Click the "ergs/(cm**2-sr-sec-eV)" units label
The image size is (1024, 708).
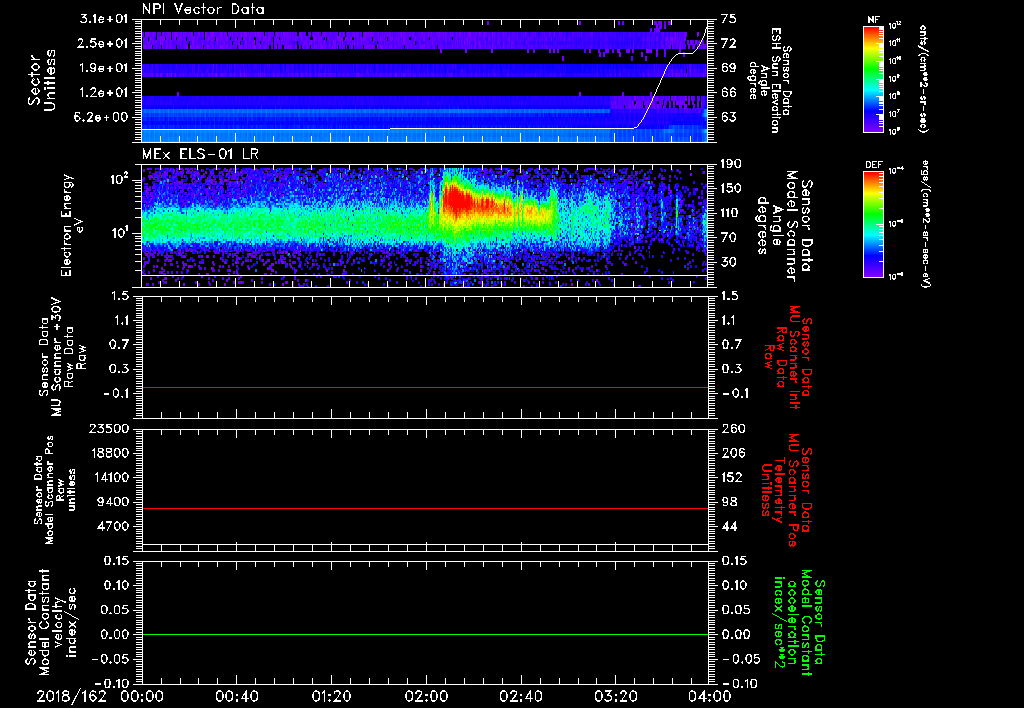click(926, 223)
